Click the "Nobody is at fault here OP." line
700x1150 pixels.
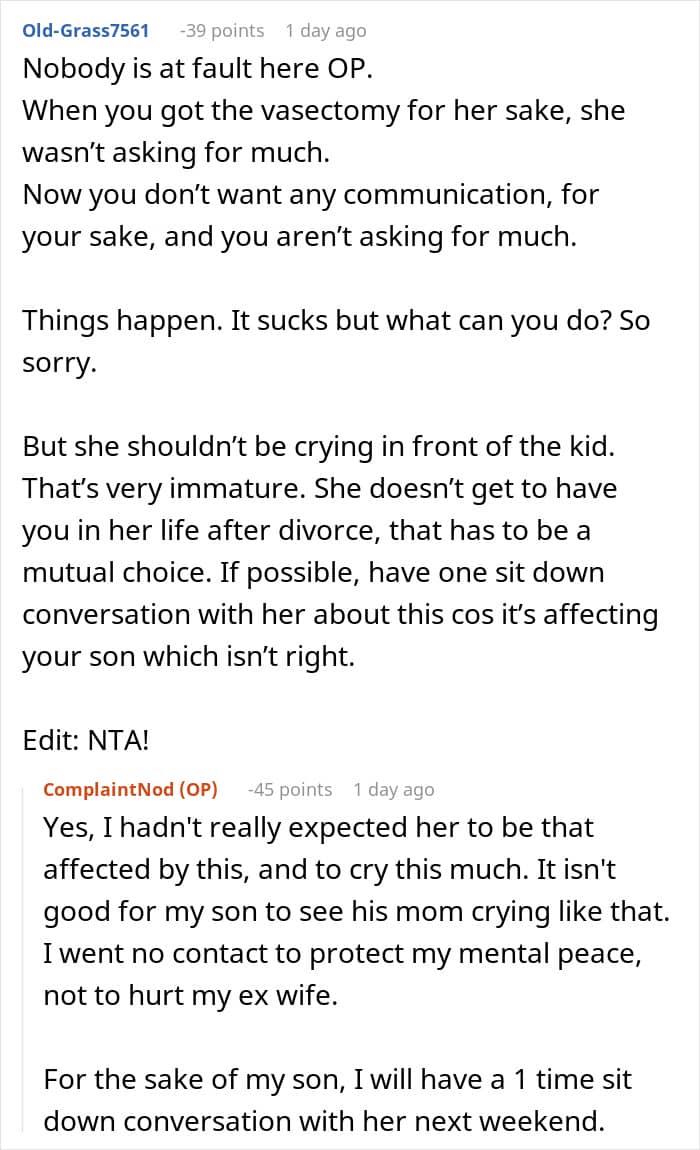coord(197,69)
